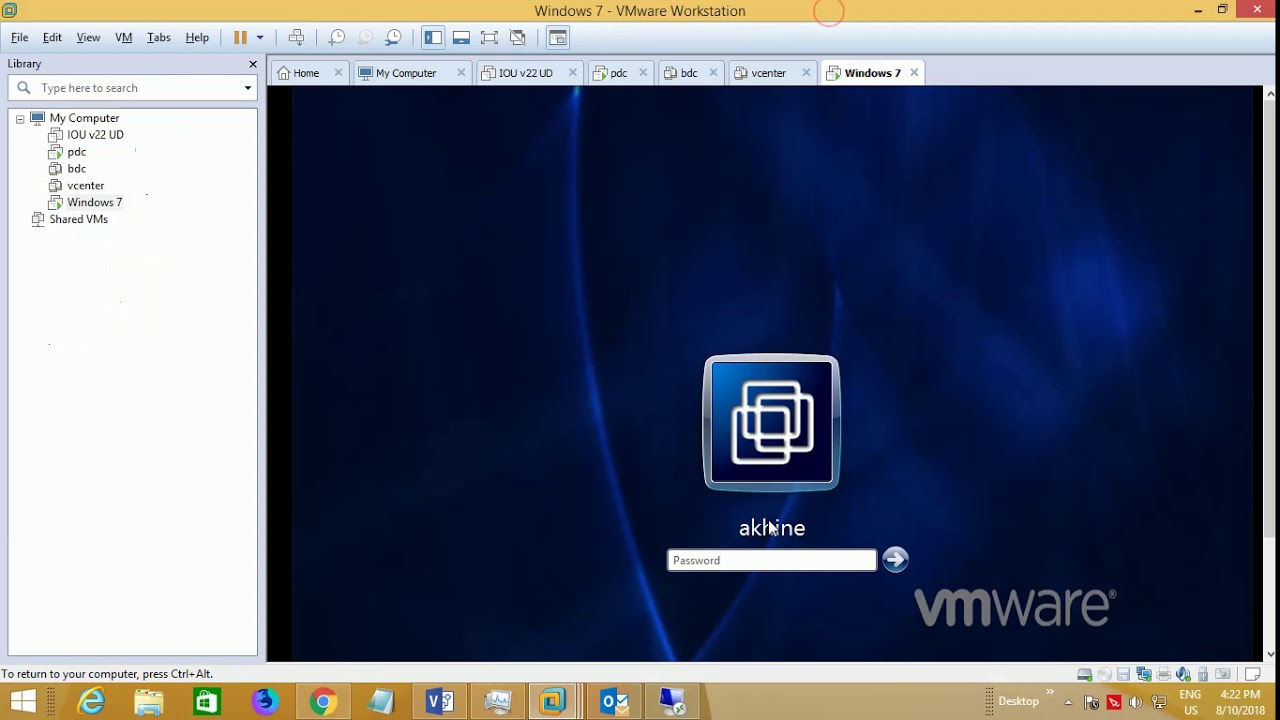
Task: Focus the Password input field
Action: (x=772, y=560)
